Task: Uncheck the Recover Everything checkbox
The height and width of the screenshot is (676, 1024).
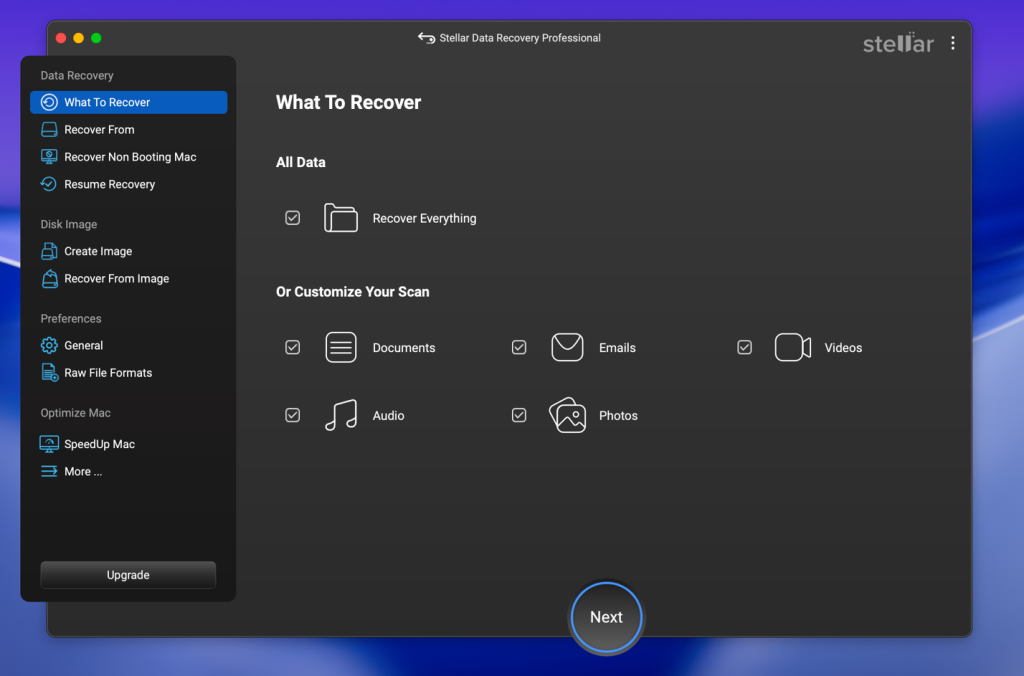Action: click(x=293, y=218)
